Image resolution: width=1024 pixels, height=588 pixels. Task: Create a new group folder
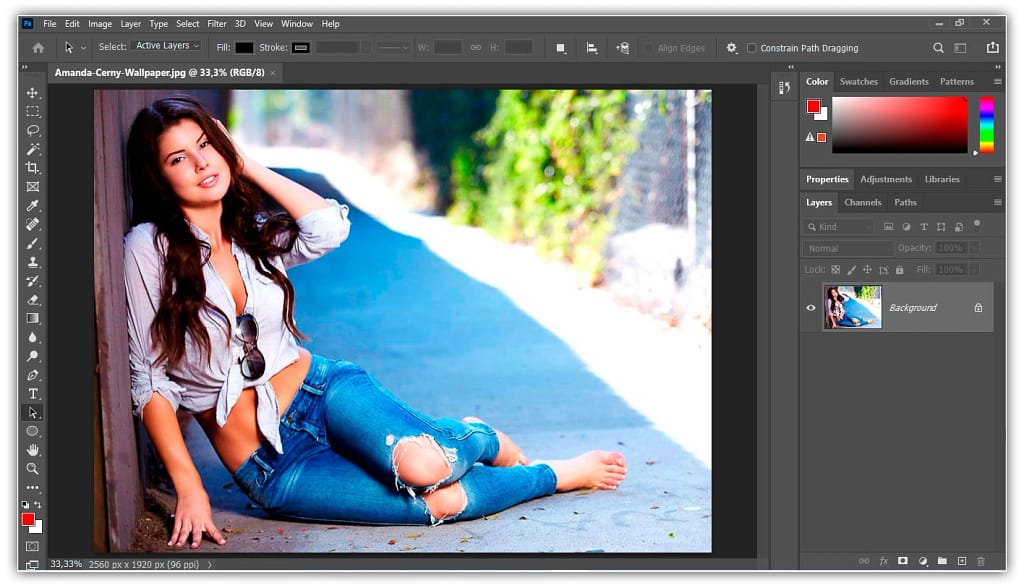(x=942, y=561)
